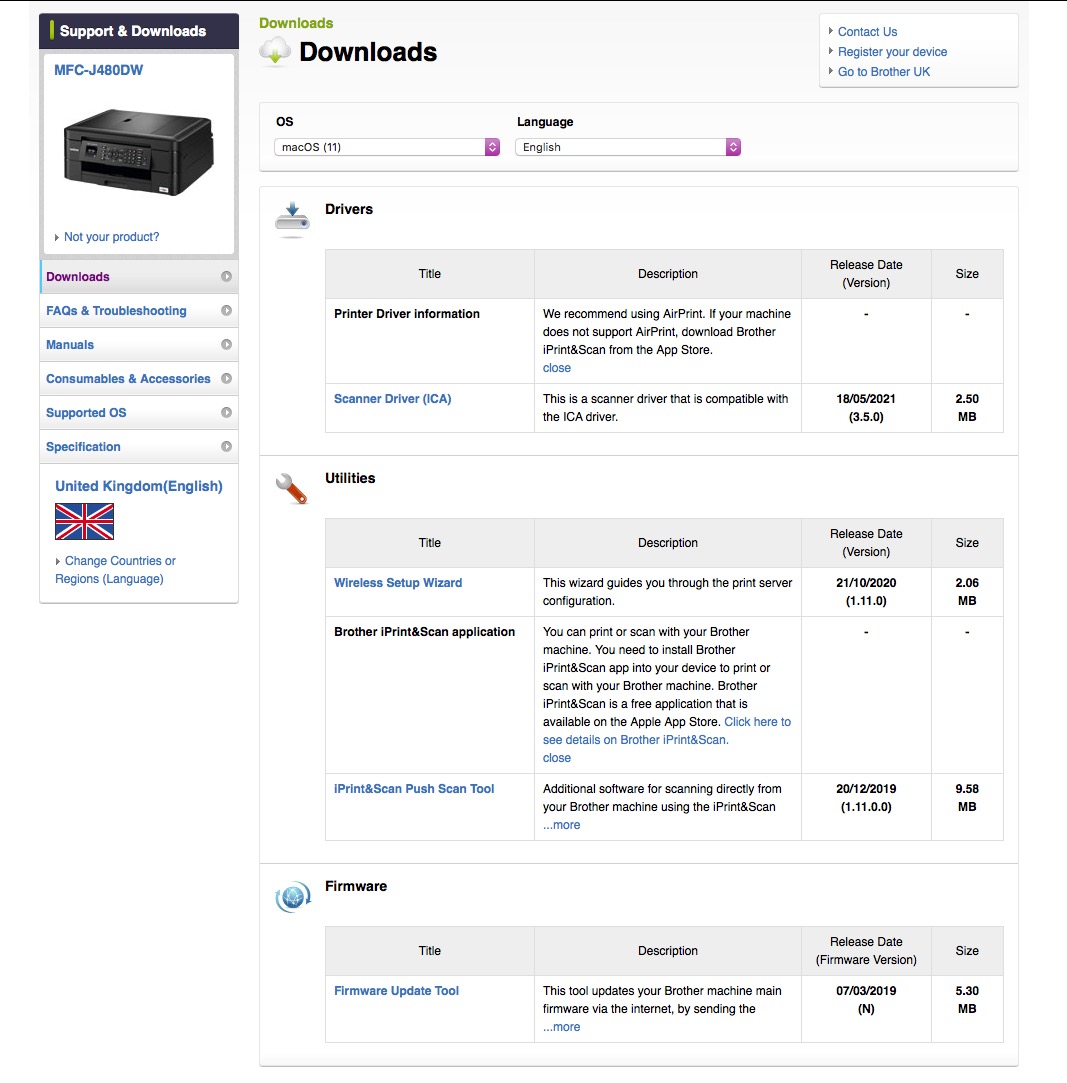Collapse the Printer Driver information description

click(x=557, y=368)
